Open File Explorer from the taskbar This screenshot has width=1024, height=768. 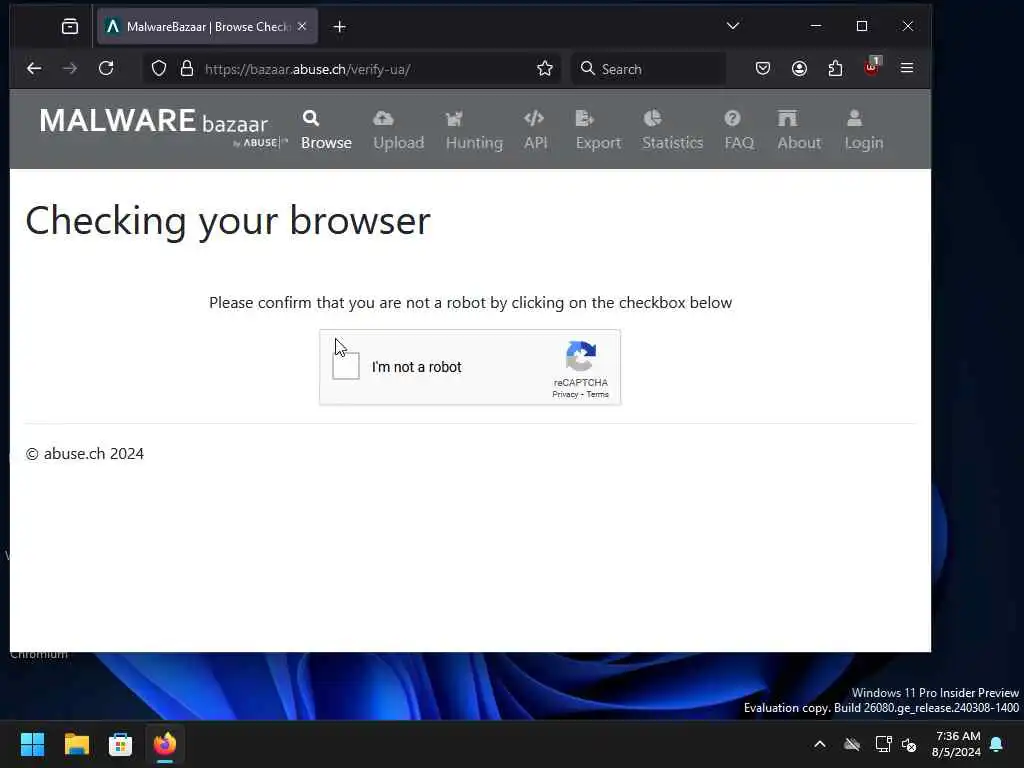coord(76,744)
